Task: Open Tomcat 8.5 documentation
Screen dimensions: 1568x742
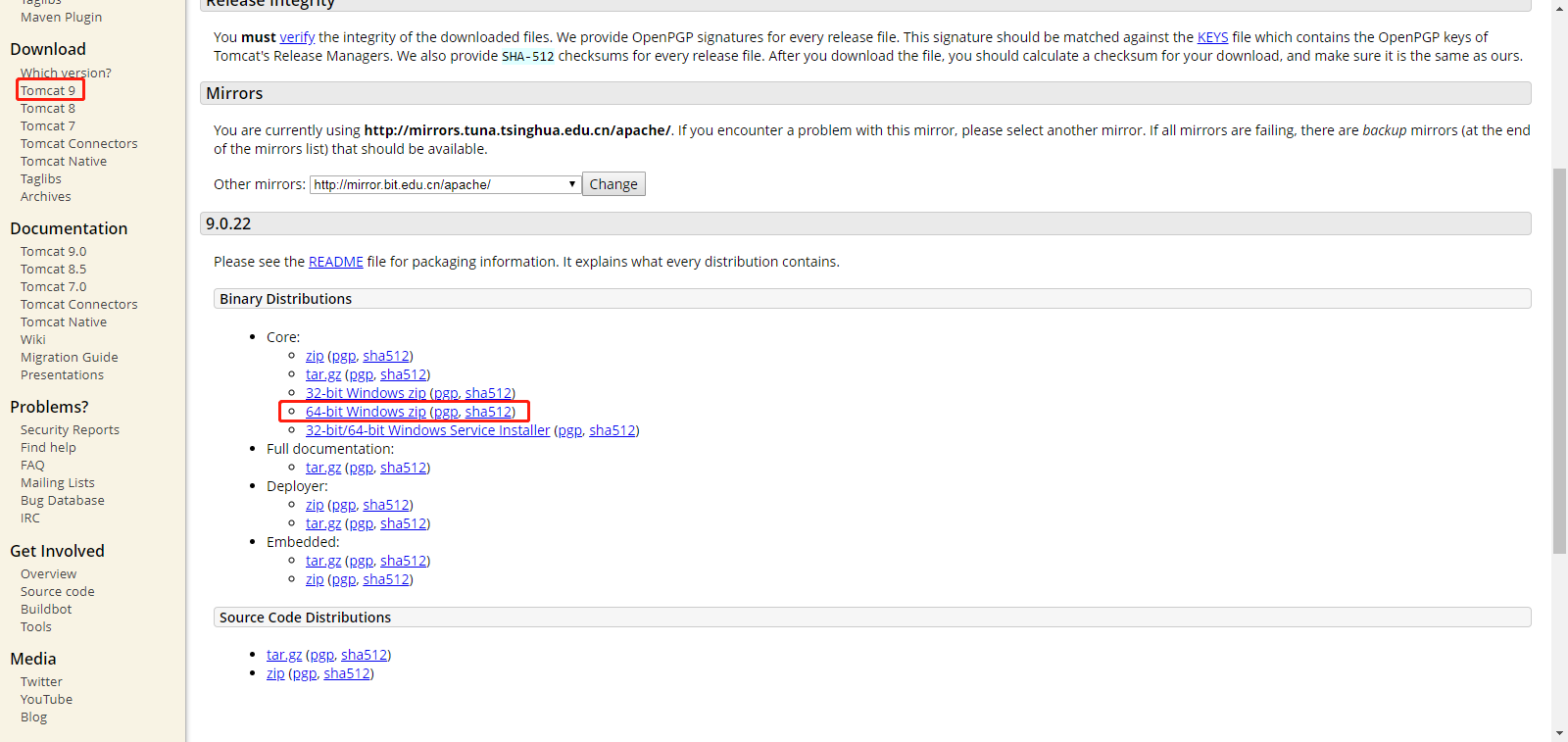Action: click(x=54, y=269)
